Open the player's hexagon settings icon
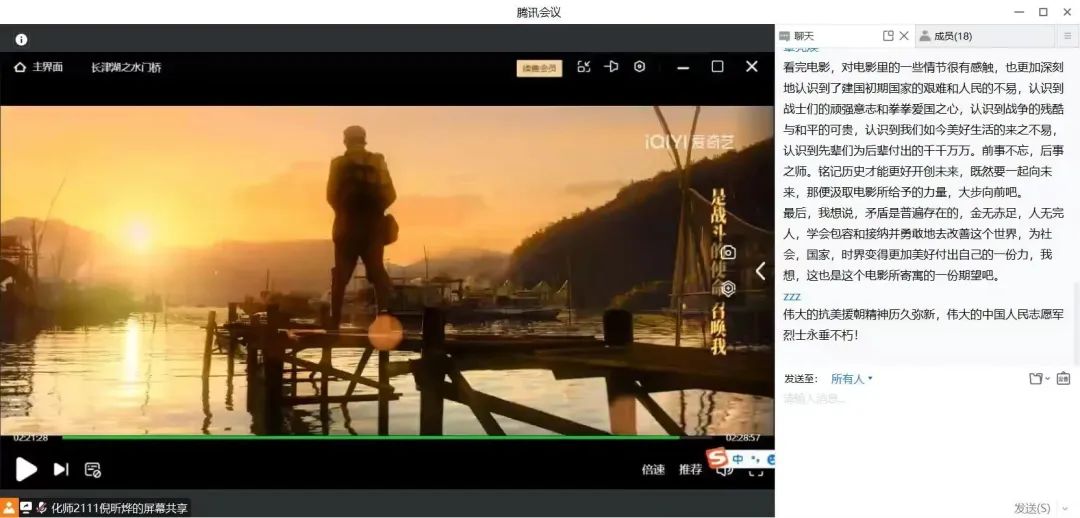Image resolution: width=1080 pixels, height=518 pixels. click(x=640, y=67)
